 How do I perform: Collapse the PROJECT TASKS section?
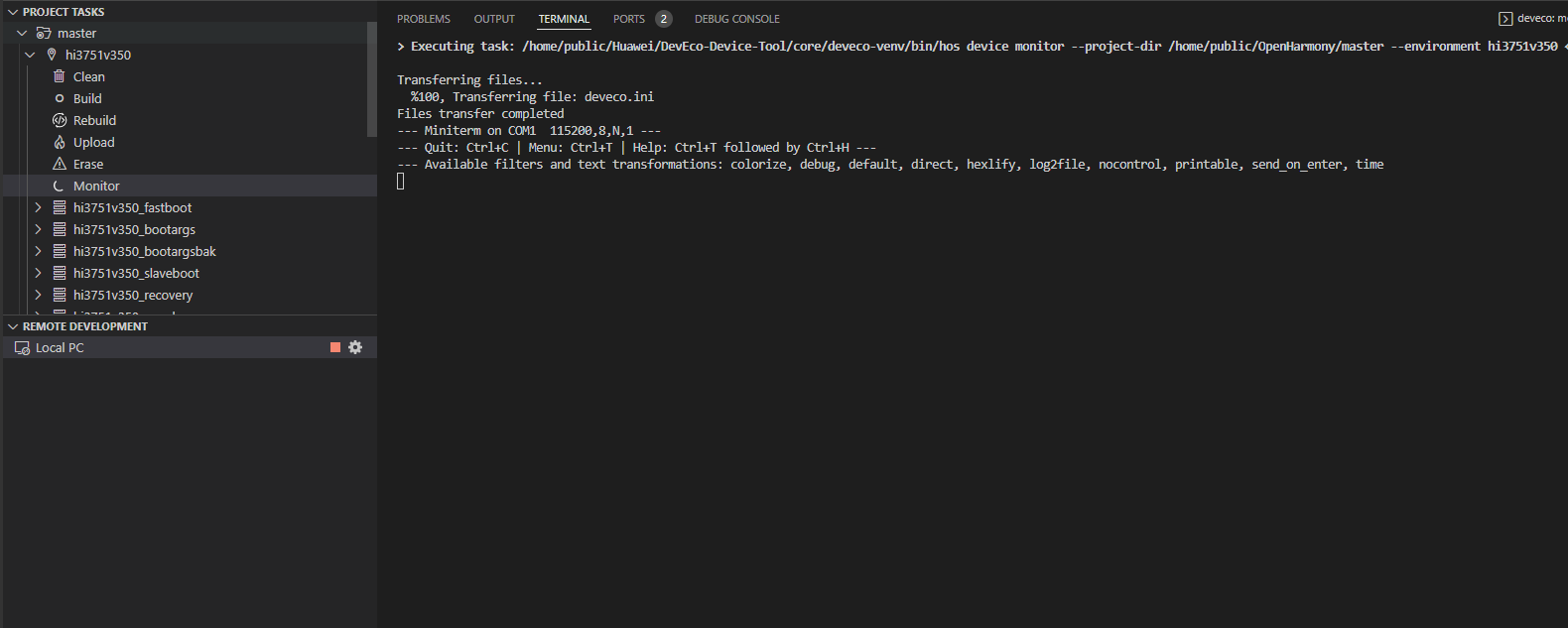[13, 12]
